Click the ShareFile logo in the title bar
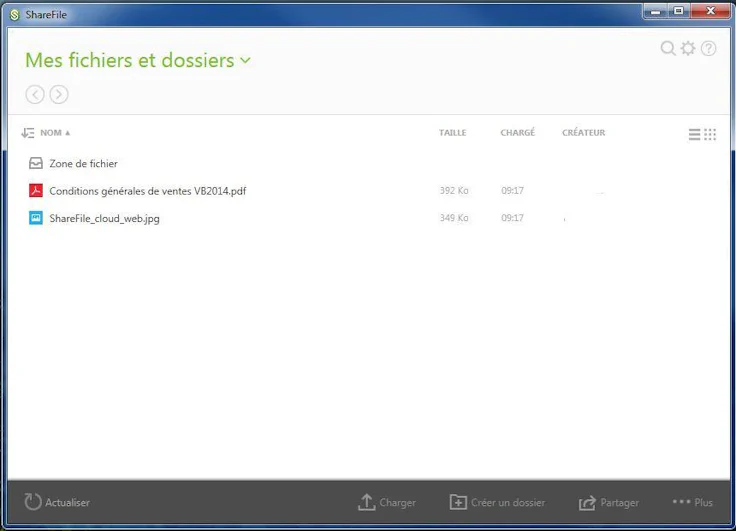 click(15, 15)
